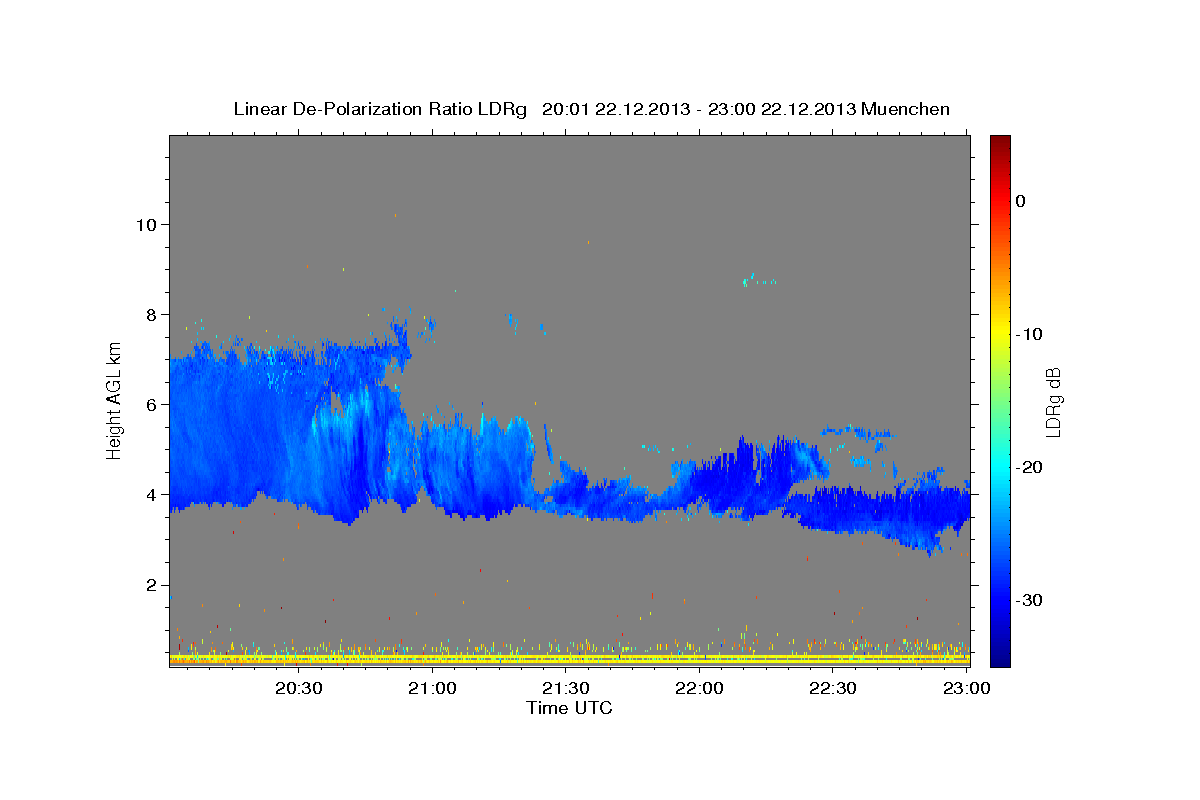Screen dimensions: 1200x800
Task: Click the 'LDRg dB' colorbar label
Action: pos(1052,402)
